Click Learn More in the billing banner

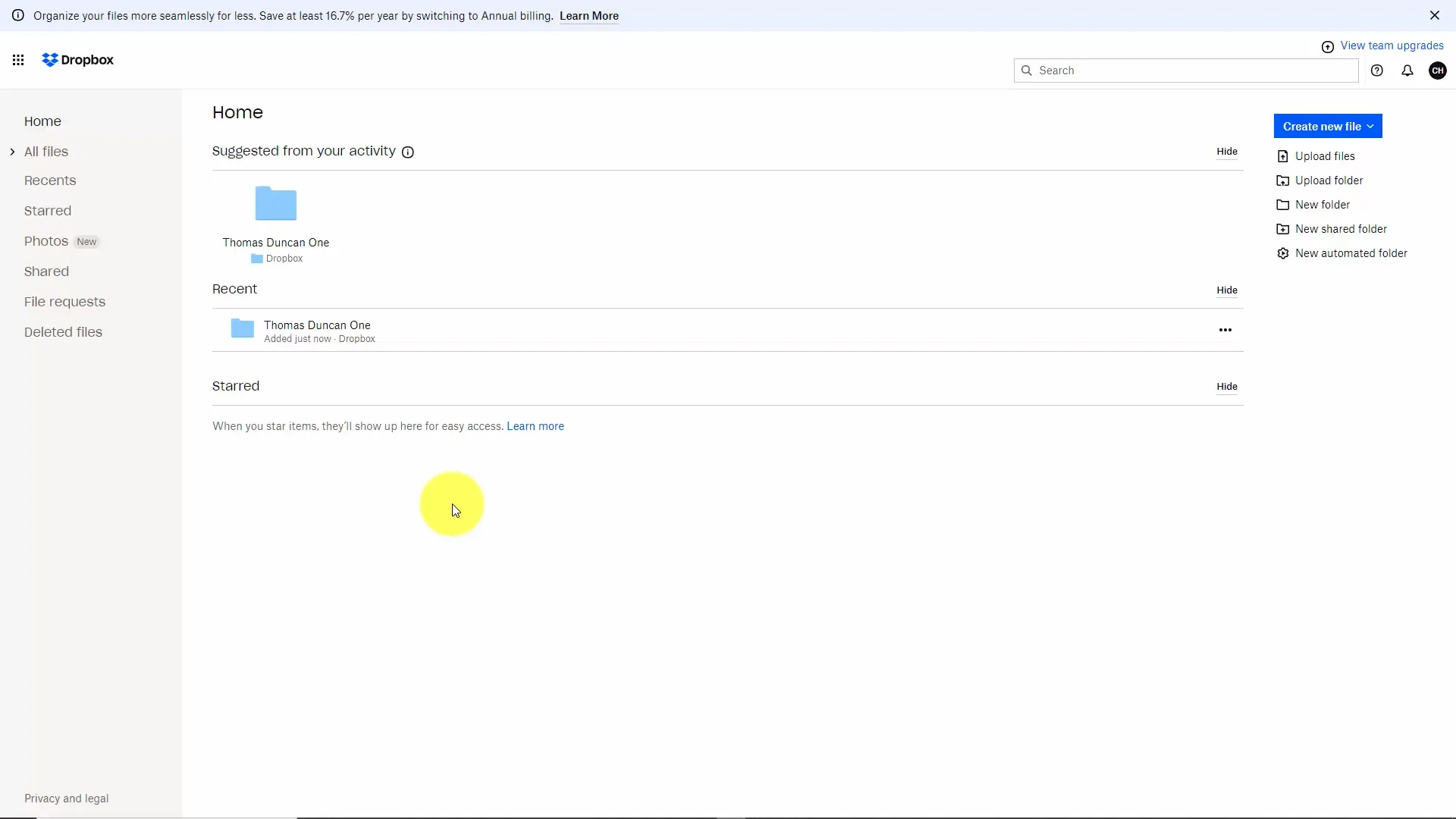click(x=589, y=16)
